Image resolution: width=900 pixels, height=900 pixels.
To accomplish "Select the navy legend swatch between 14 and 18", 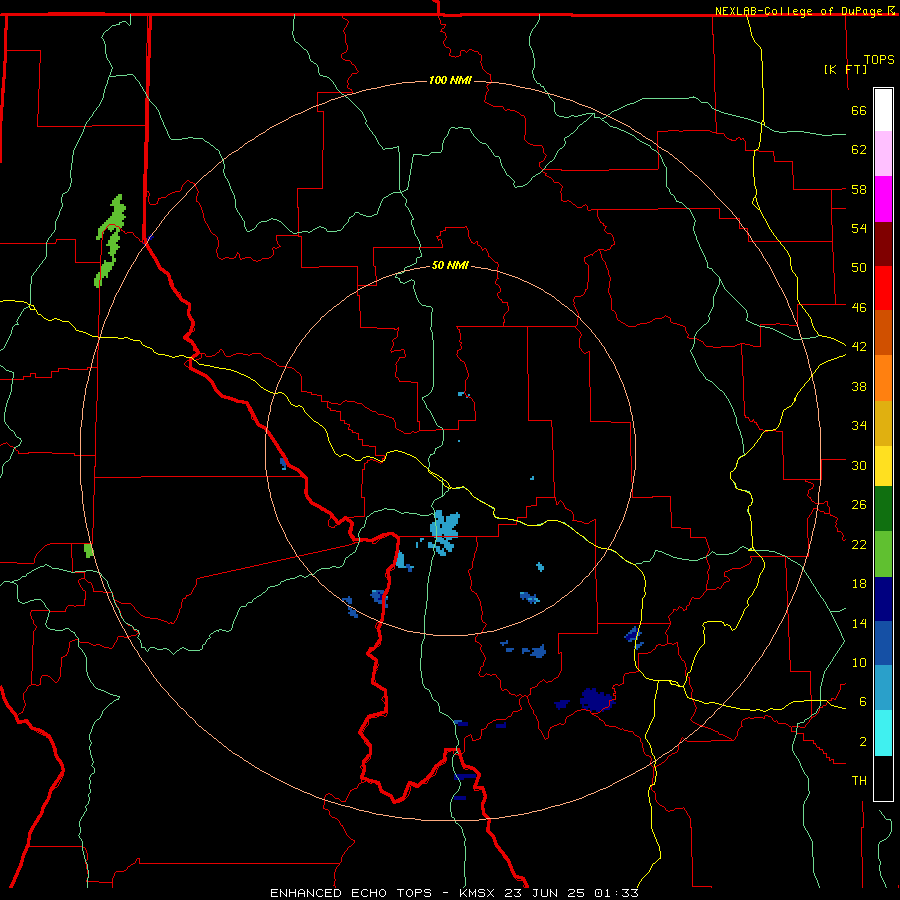I will (x=883, y=599).
